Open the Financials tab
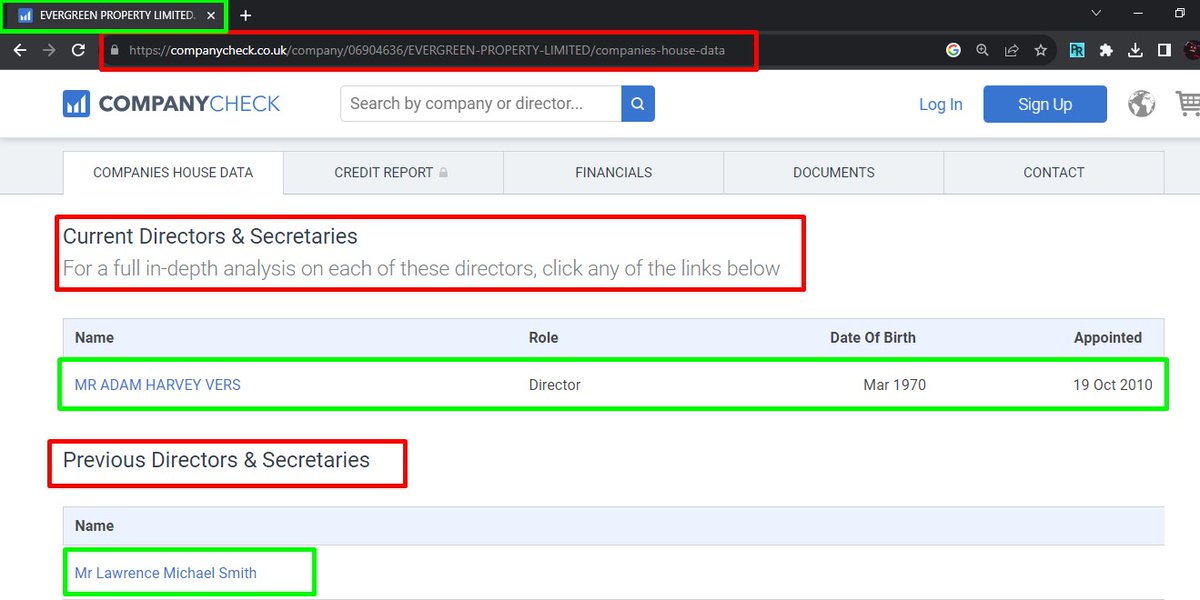Screen dimensions: 1200x600 click(614, 173)
